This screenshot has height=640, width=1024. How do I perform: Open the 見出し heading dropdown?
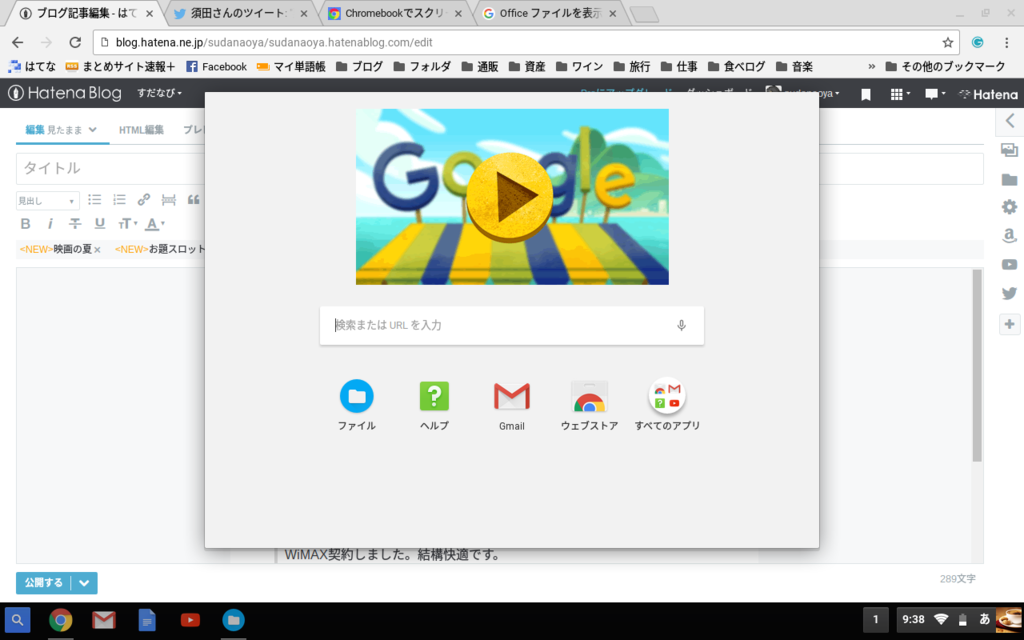47,200
